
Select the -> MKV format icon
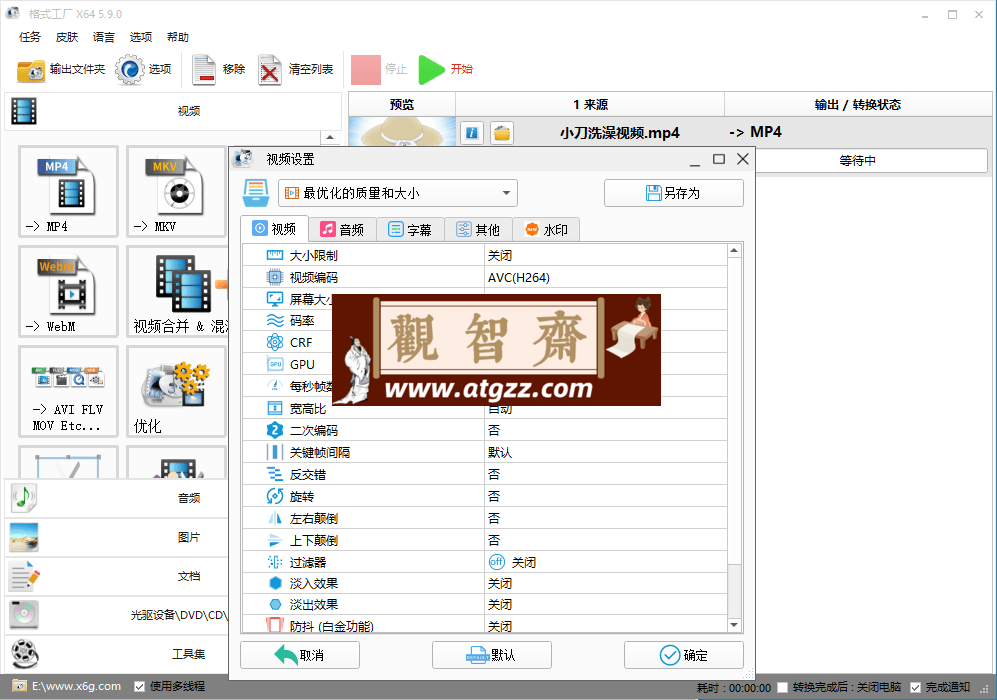click(x=176, y=191)
